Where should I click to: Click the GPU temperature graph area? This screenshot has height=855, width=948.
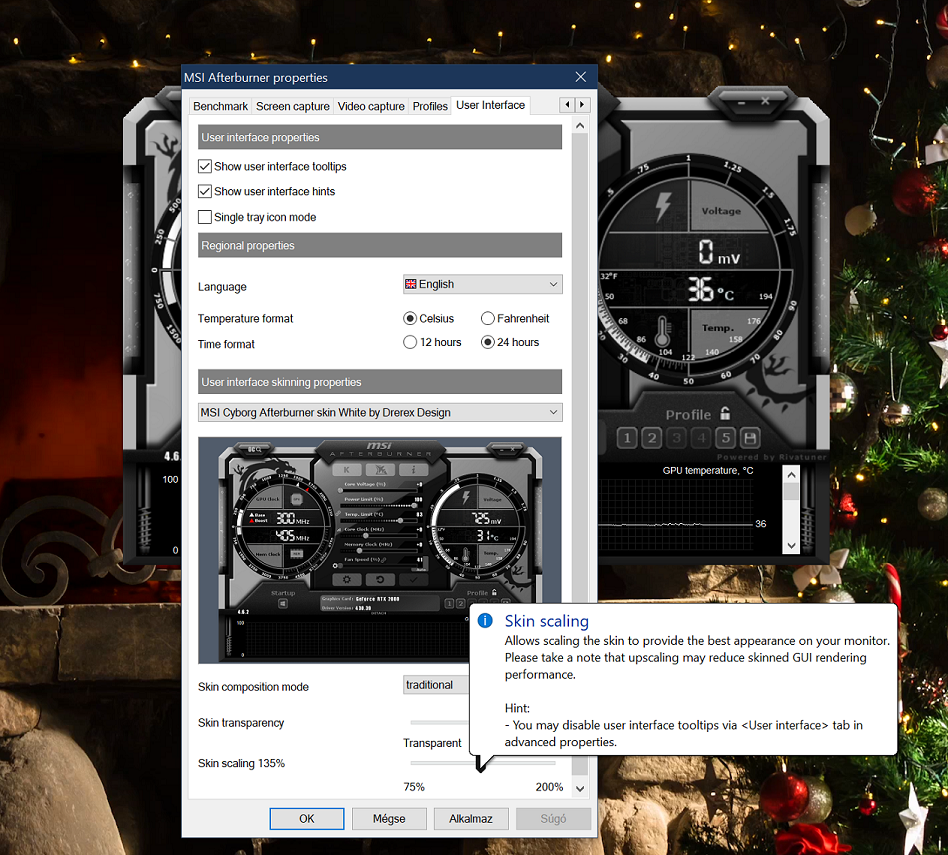pos(676,515)
